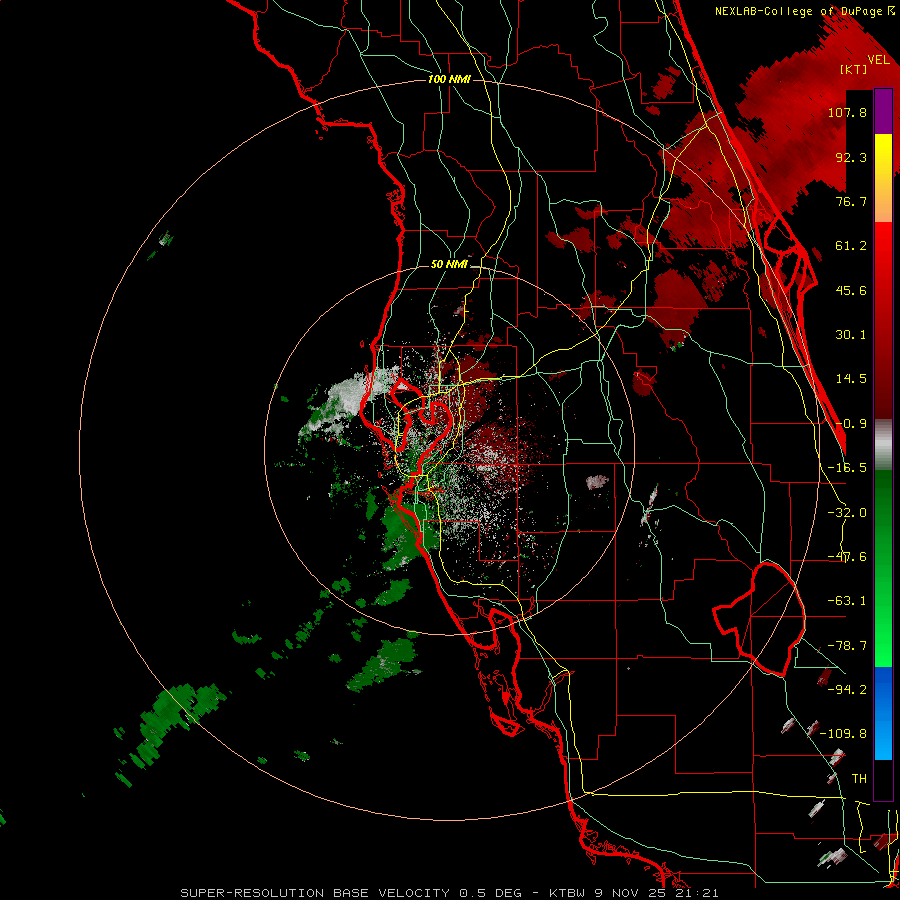Click the blue segment of velocity color bar
The width and height of the screenshot is (900, 900).
coord(883,713)
